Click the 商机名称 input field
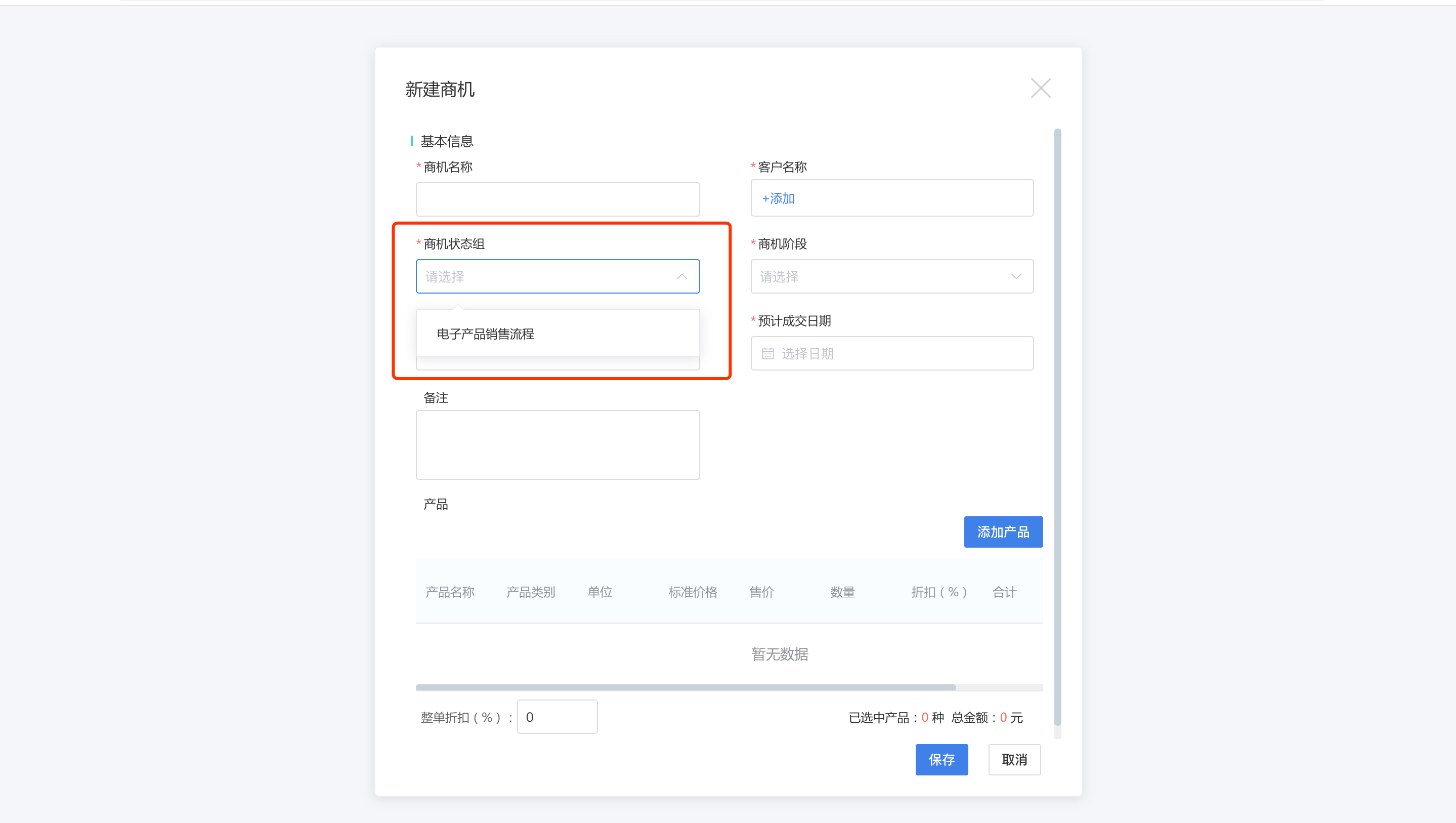 click(x=558, y=199)
